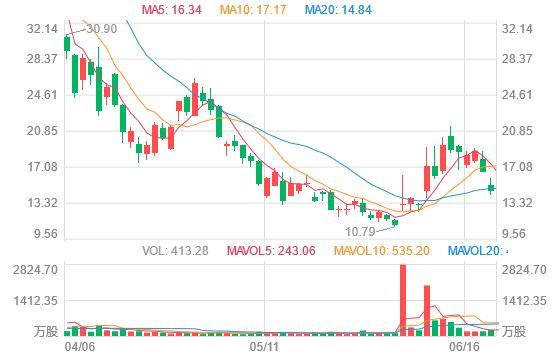Viewport: 560px width, 360px height.
Task: Click the 2824.70 label on the left volume axis
Action: click(35, 270)
